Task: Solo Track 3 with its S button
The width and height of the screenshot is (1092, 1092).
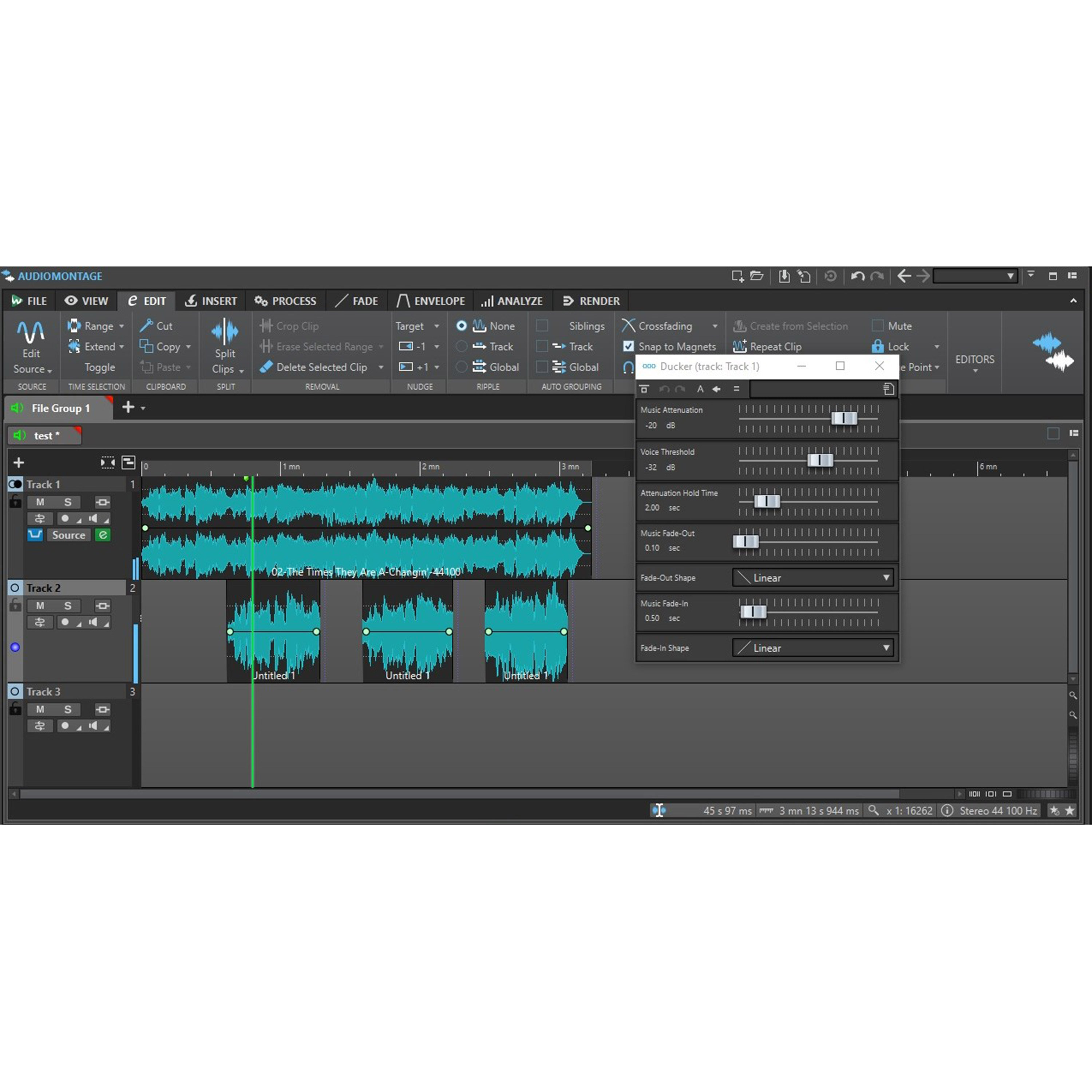Action: tap(67, 709)
